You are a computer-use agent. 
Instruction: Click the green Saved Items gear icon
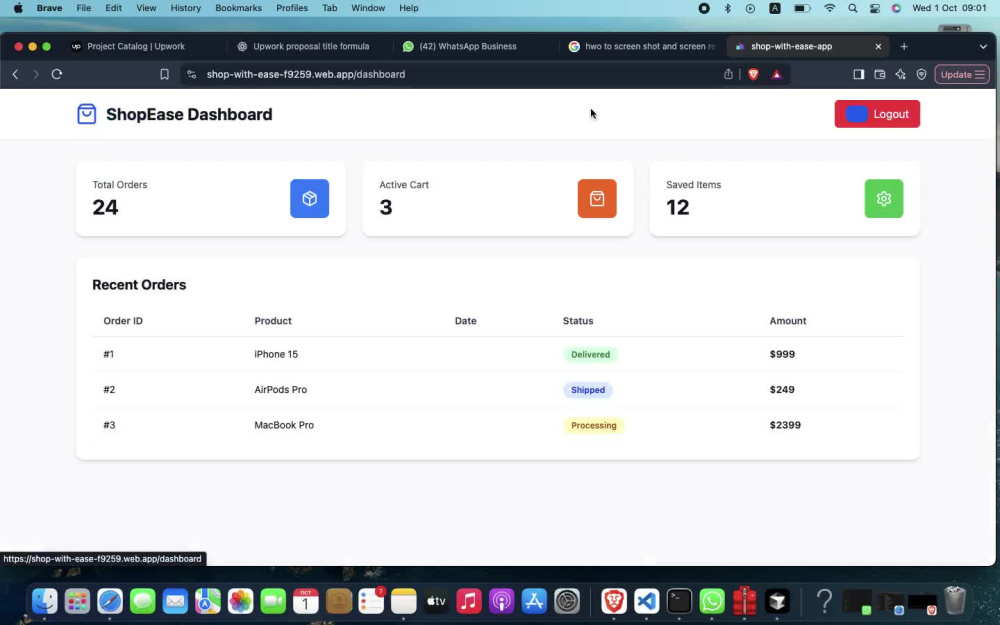883,198
